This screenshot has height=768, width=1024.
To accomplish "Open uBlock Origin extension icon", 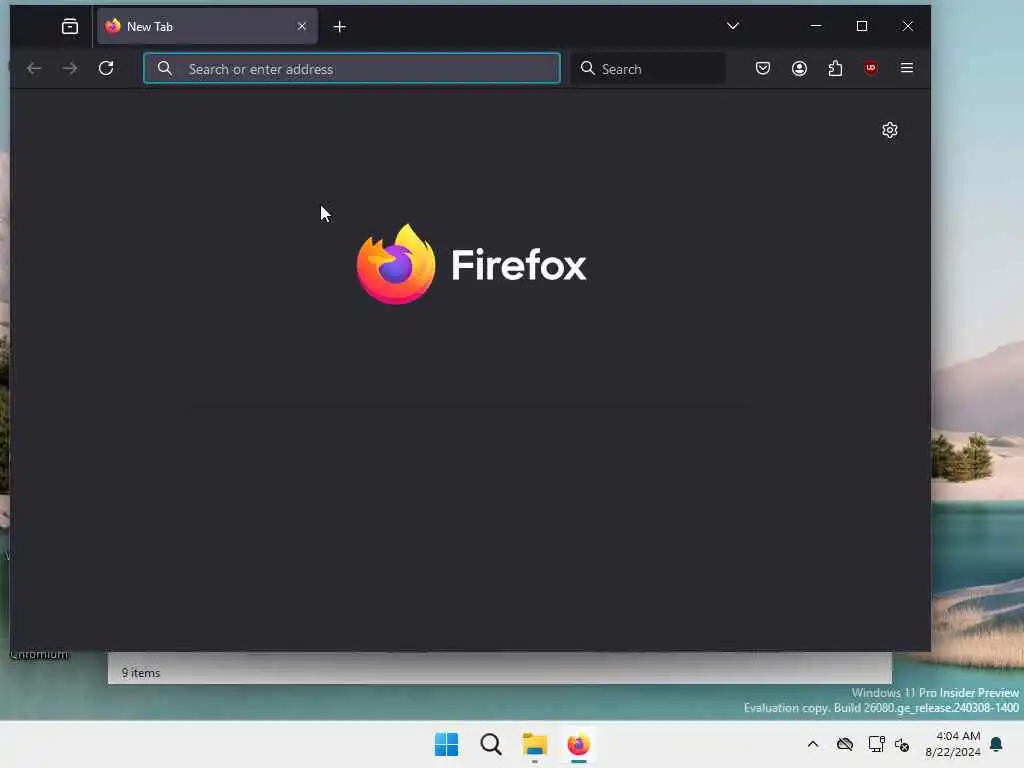I will 871,68.
